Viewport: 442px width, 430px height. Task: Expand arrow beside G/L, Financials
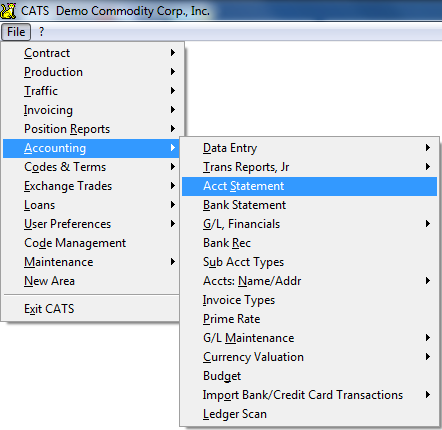428,224
